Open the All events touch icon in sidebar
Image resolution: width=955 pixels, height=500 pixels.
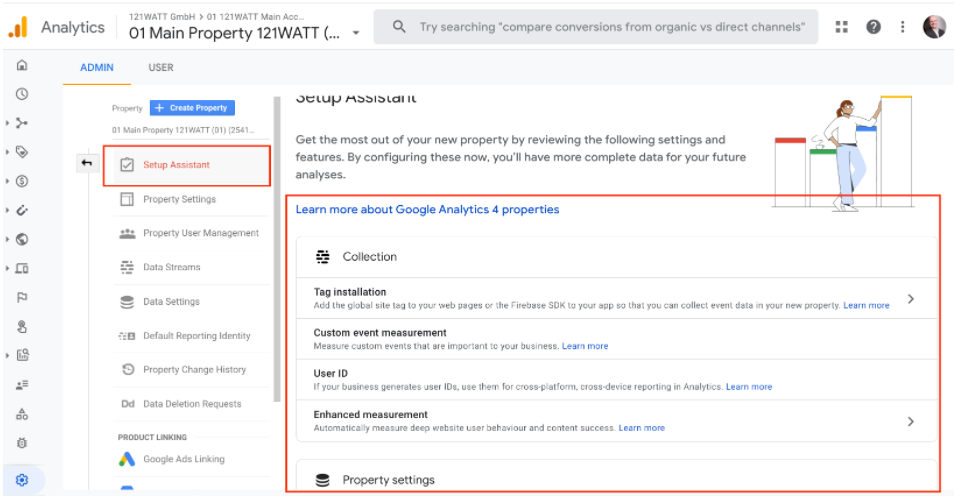click(x=22, y=327)
